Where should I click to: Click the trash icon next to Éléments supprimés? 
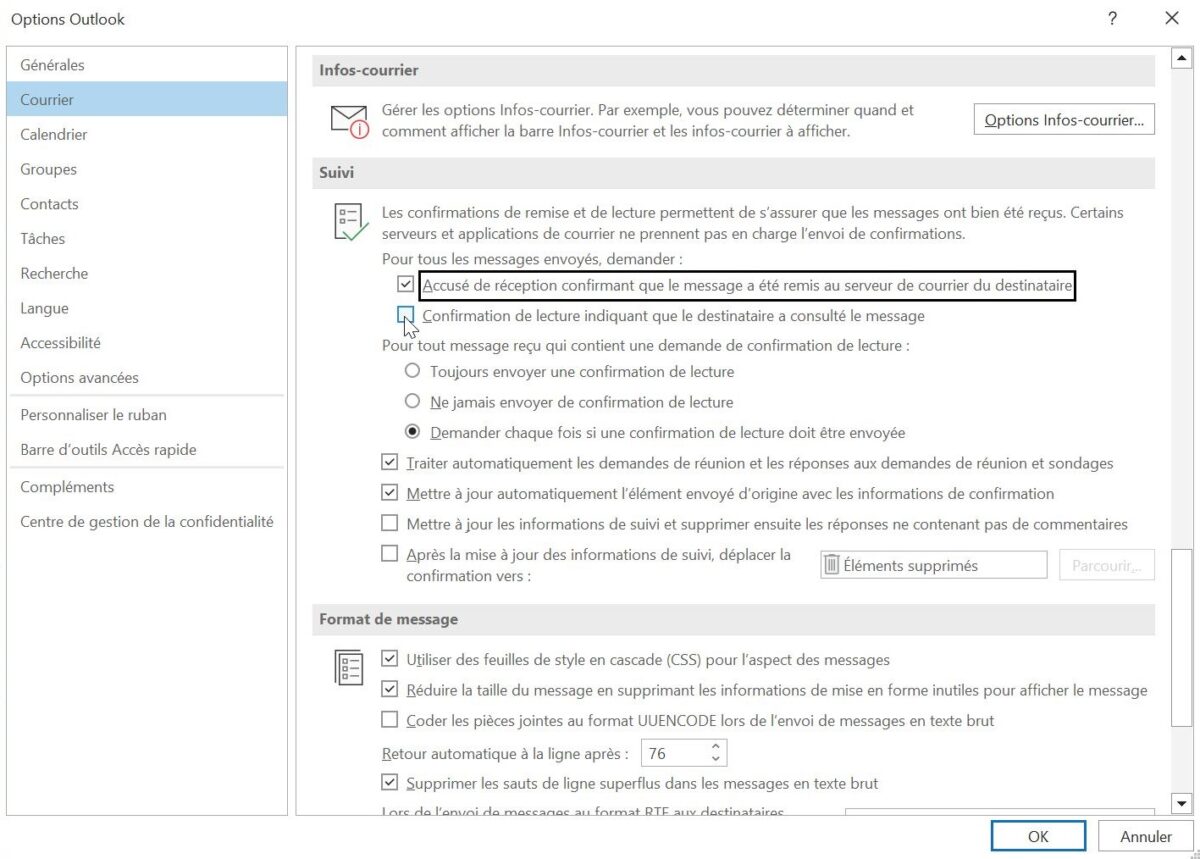tap(831, 564)
